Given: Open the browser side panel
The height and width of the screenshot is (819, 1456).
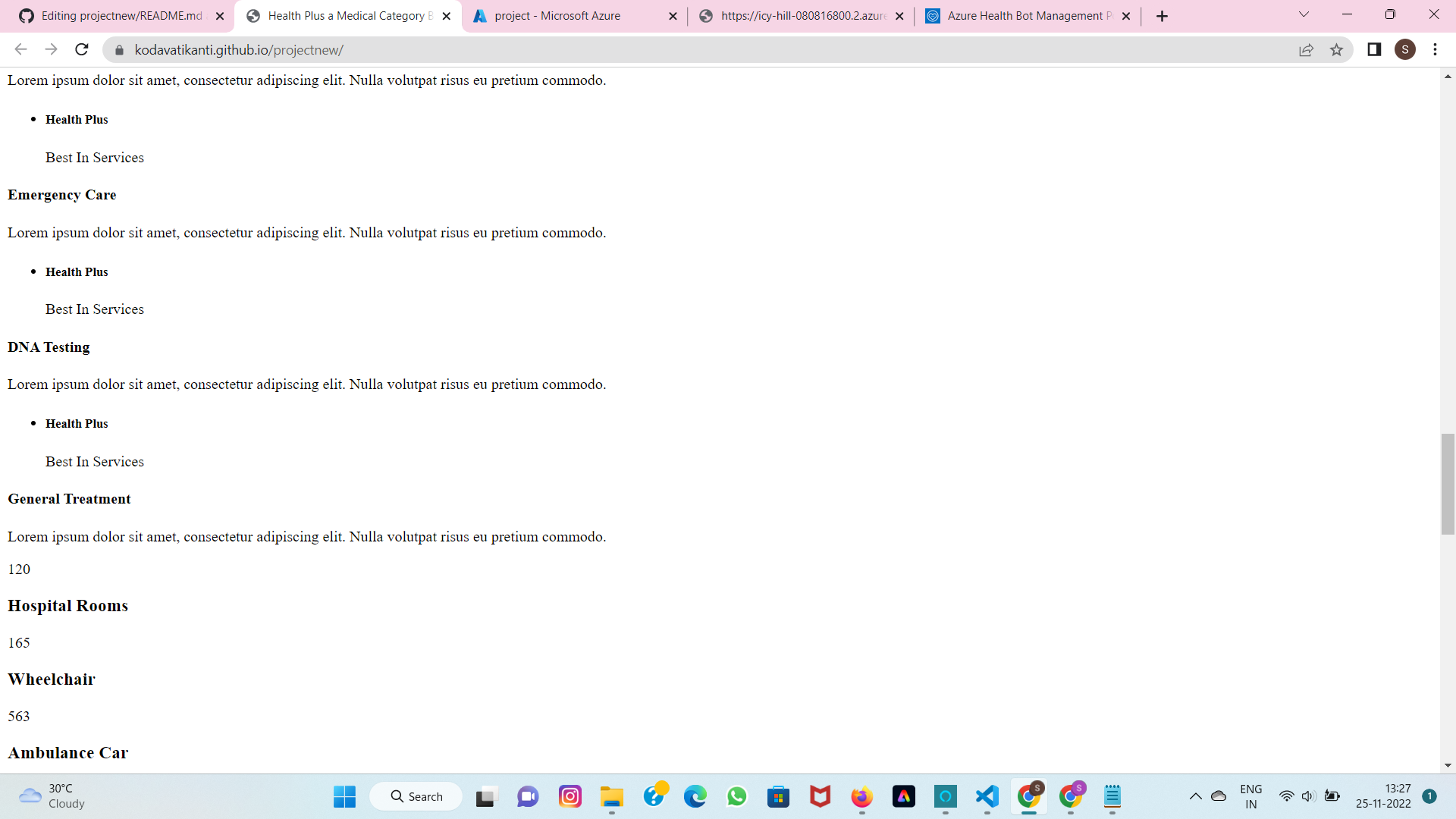Looking at the screenshot, I should coord(1374,49).
